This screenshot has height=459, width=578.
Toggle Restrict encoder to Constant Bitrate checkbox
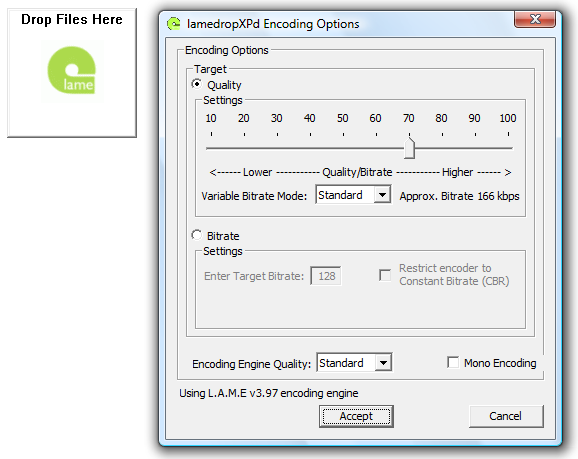385,275
